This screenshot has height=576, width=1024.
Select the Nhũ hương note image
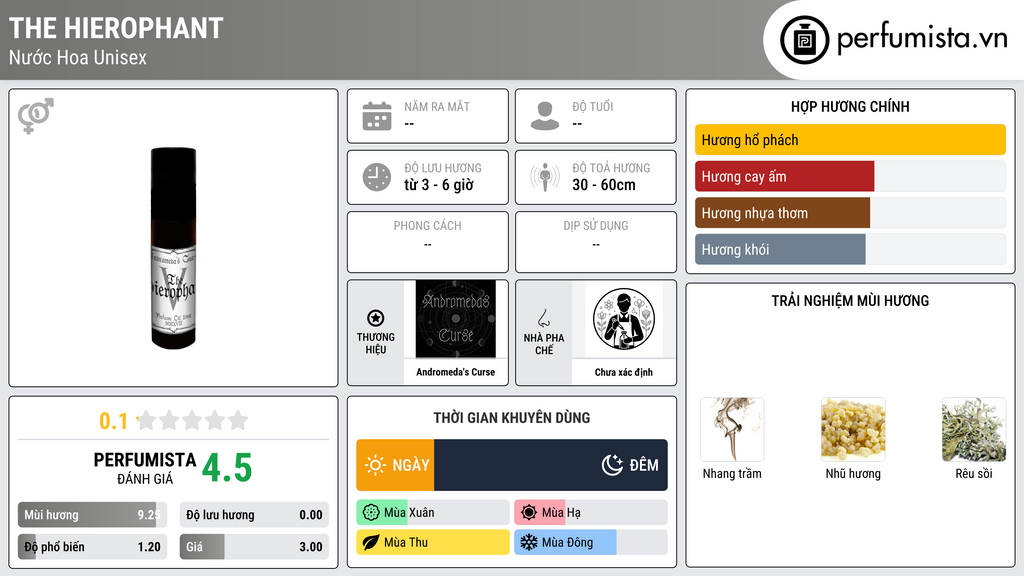pyautogui.click(x=853, y=430)
